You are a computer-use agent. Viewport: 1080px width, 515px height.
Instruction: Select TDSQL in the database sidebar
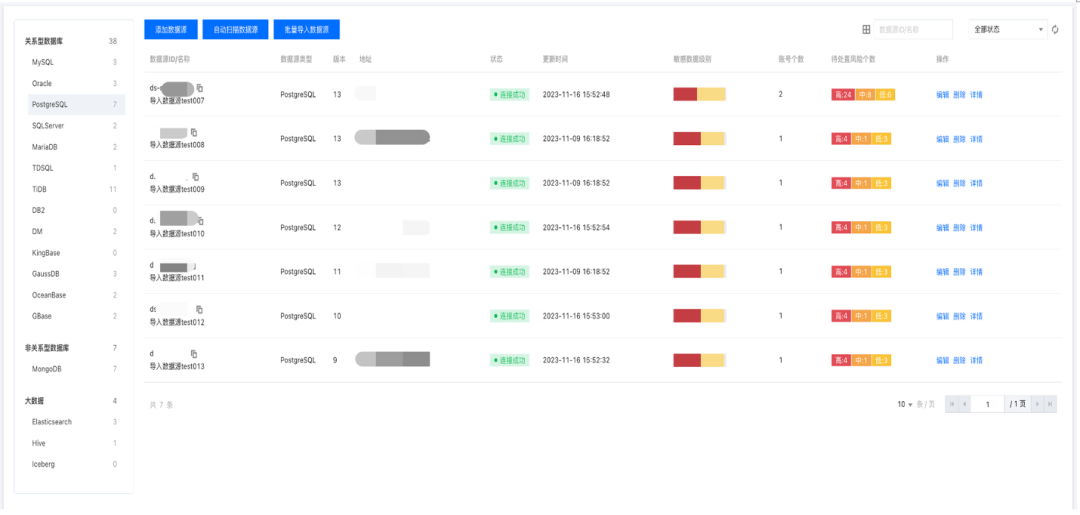pos(76,168)
